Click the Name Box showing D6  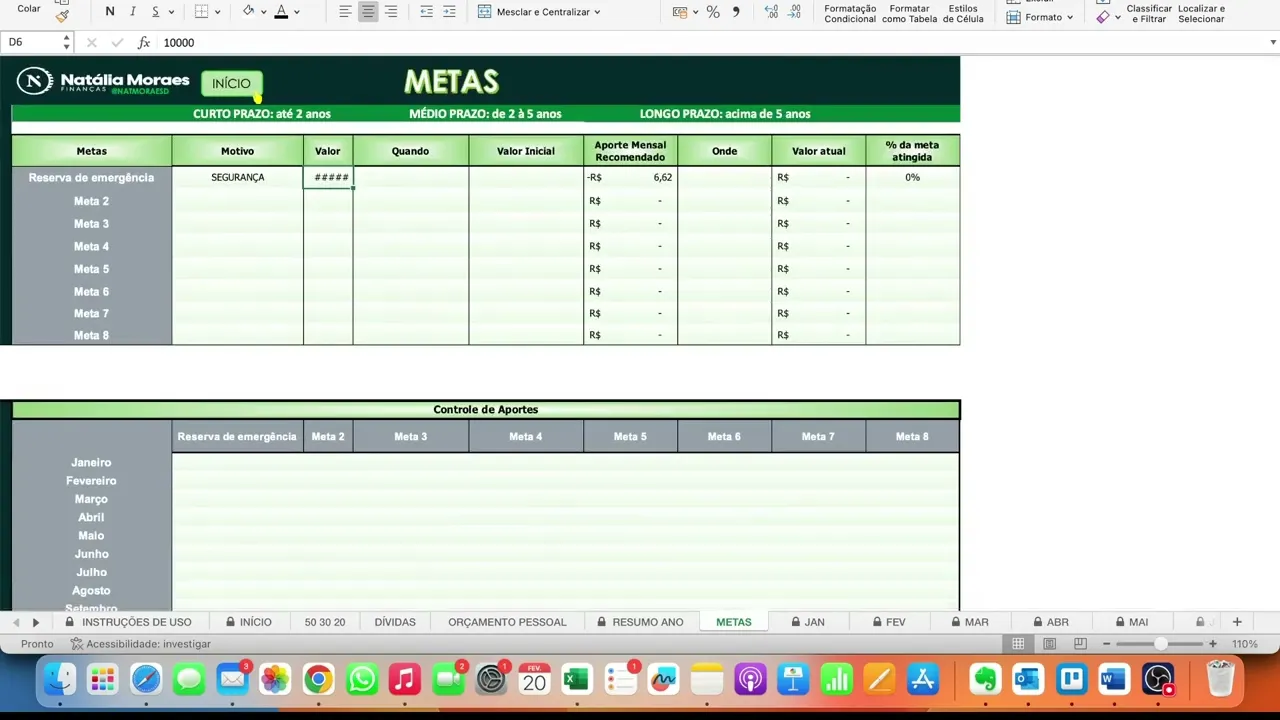pos(32,42)
